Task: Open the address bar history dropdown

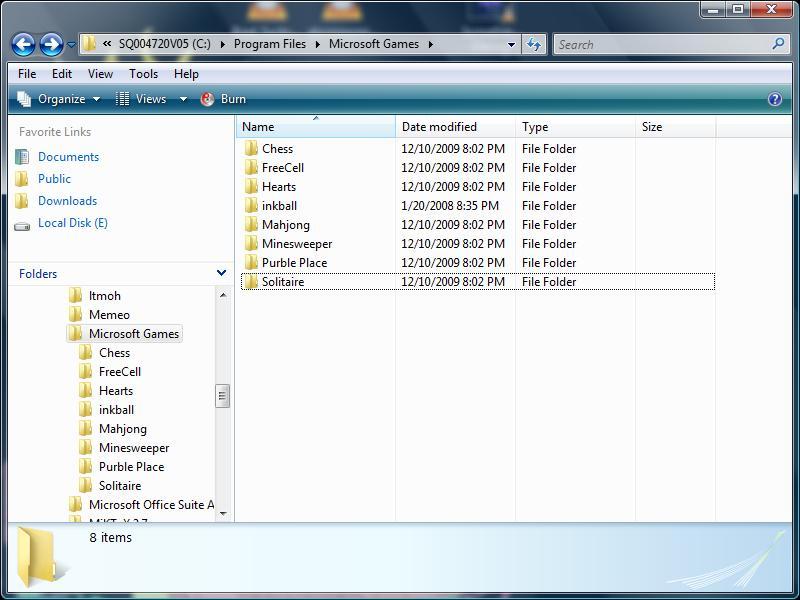Action: 511,44
